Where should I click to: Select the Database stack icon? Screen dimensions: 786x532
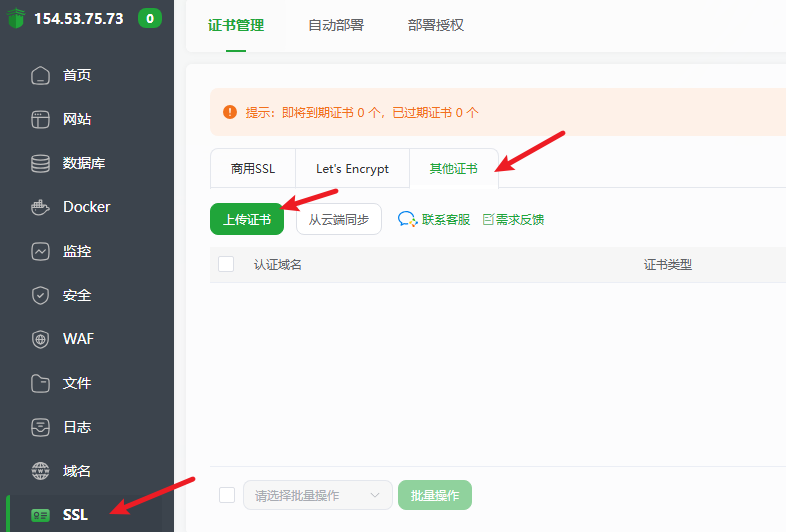40,163
